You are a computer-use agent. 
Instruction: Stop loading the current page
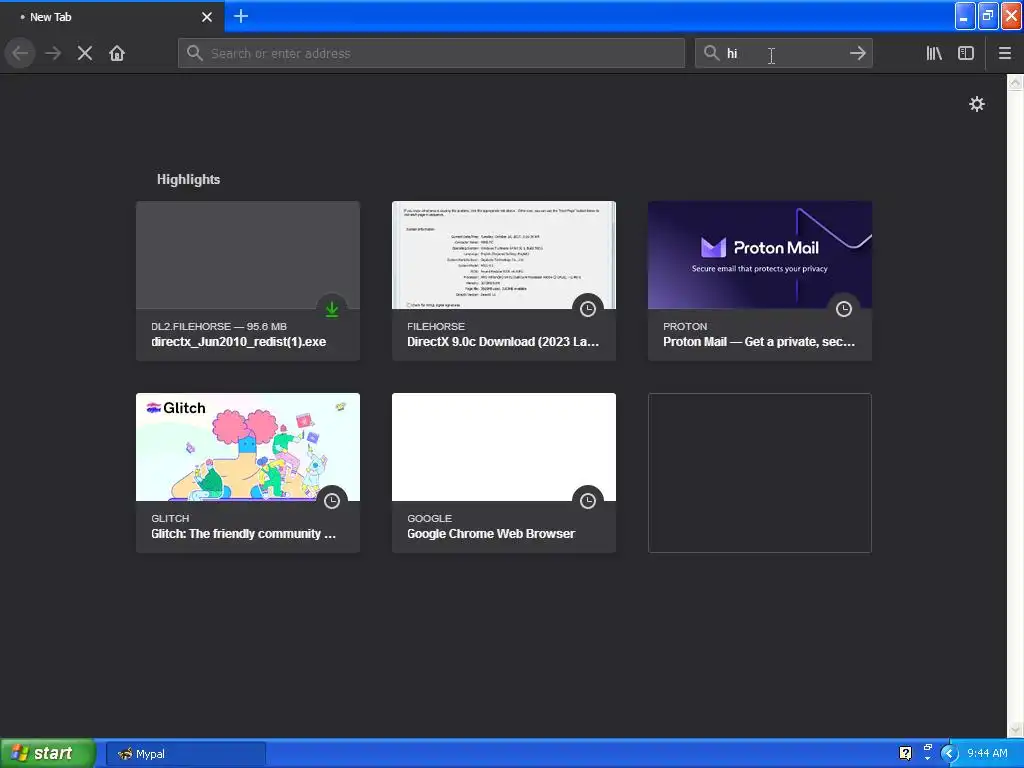tap(85, 53)
